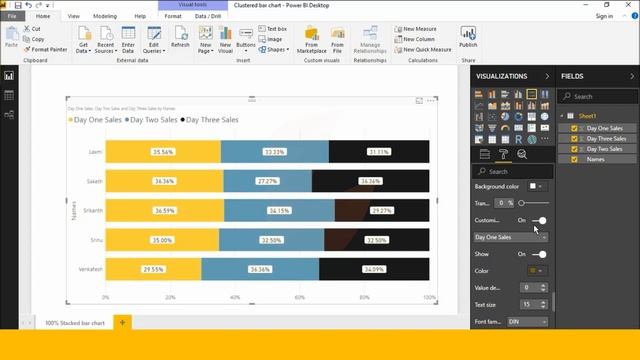640x360 pixels.
Task: Select the Clustered bar chart visual
Action: click(505, 94)
